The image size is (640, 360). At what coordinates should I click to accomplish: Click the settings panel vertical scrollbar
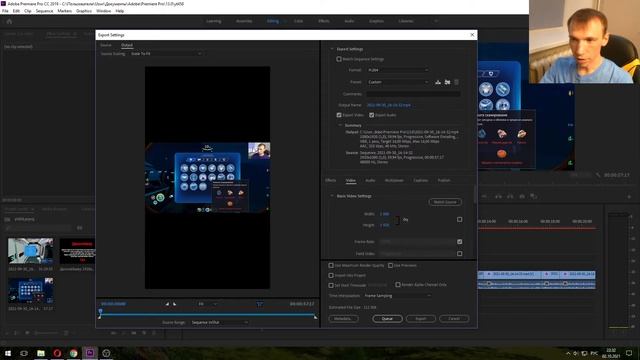475,194
